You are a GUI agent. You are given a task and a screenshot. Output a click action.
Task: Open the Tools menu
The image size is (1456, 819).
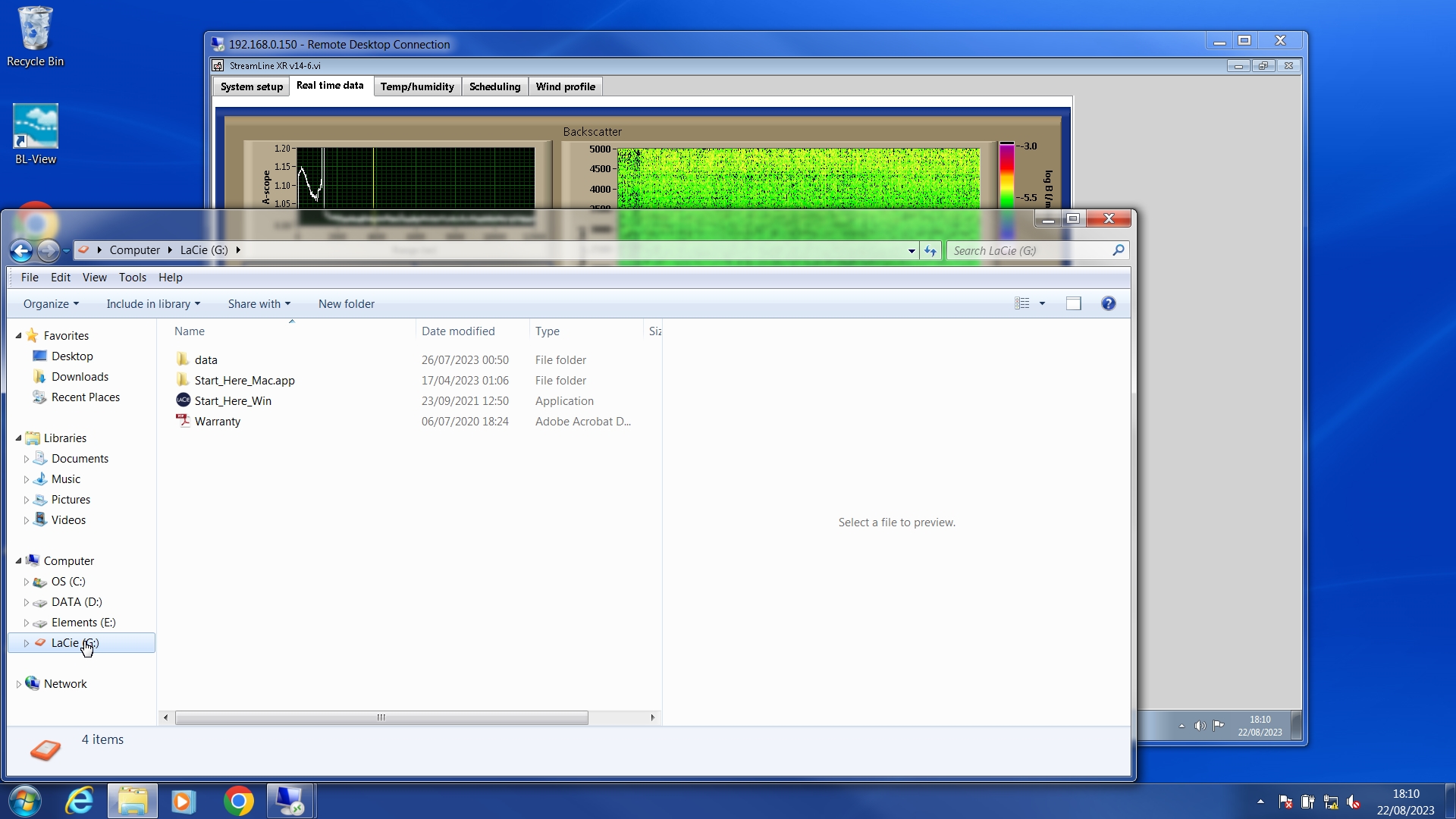tap(132, 278)
